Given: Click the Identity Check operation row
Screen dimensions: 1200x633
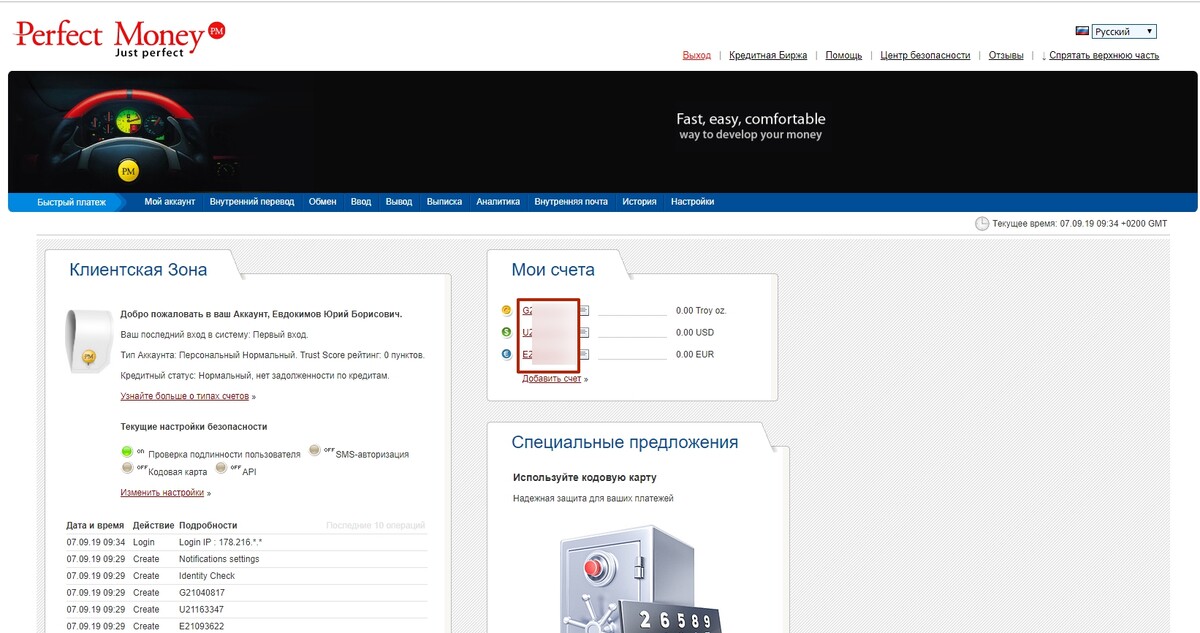Looking at the screenshot, I should pyautogui.click(x=207, y=576).
